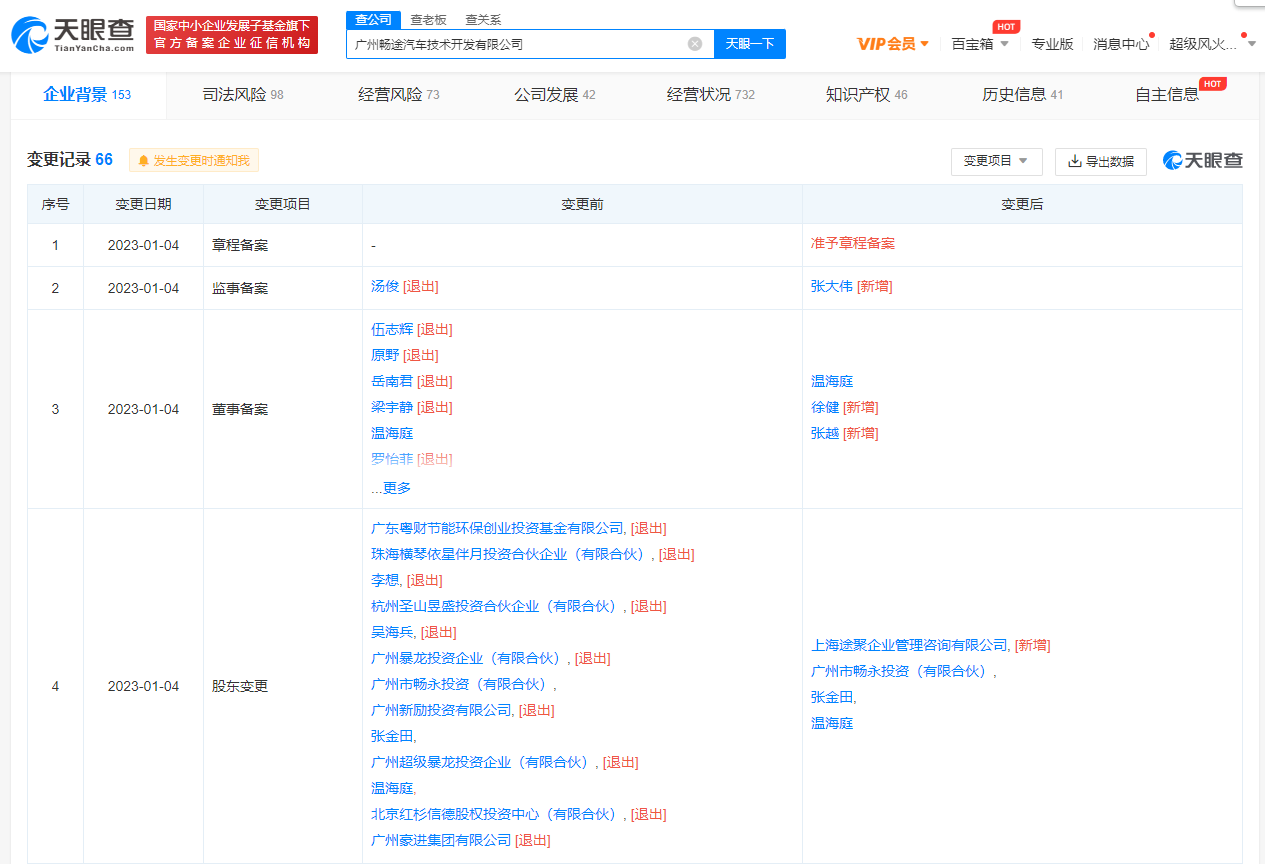Open 原野 person link

[385, 355]
